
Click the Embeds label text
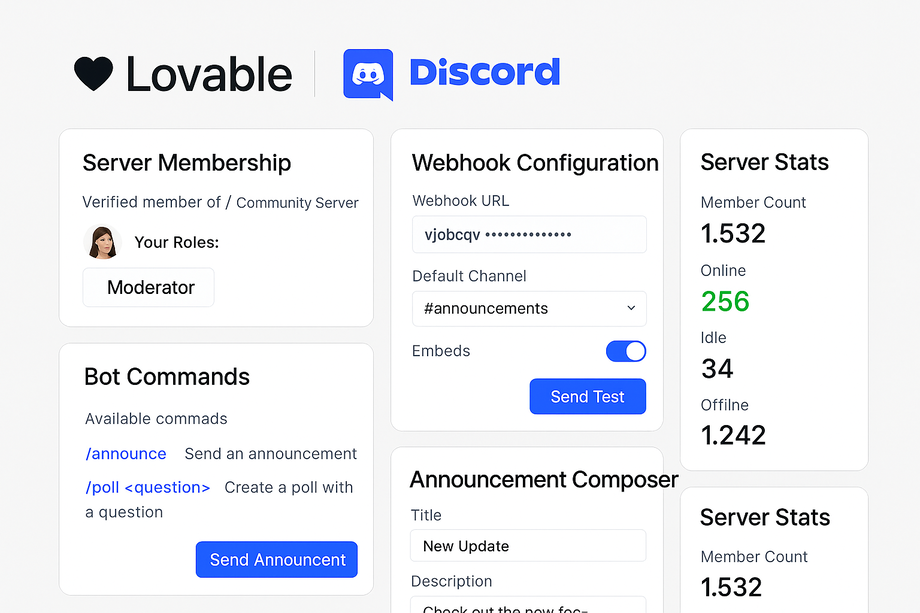tap(441, 351)
